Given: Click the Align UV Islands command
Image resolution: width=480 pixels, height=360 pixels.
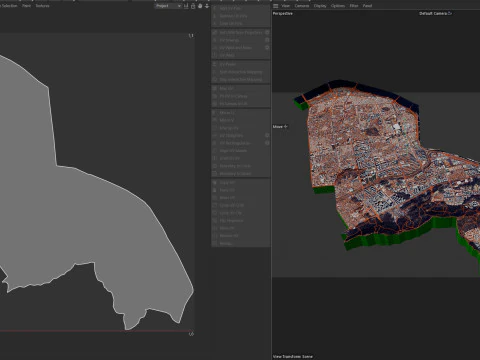Looking at the screenshot, I should (241, 151).
